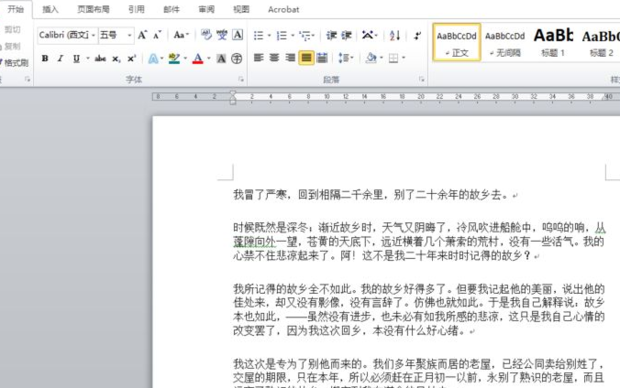Click the bullet list icon
620x388 pixels.
coord(259,36)
